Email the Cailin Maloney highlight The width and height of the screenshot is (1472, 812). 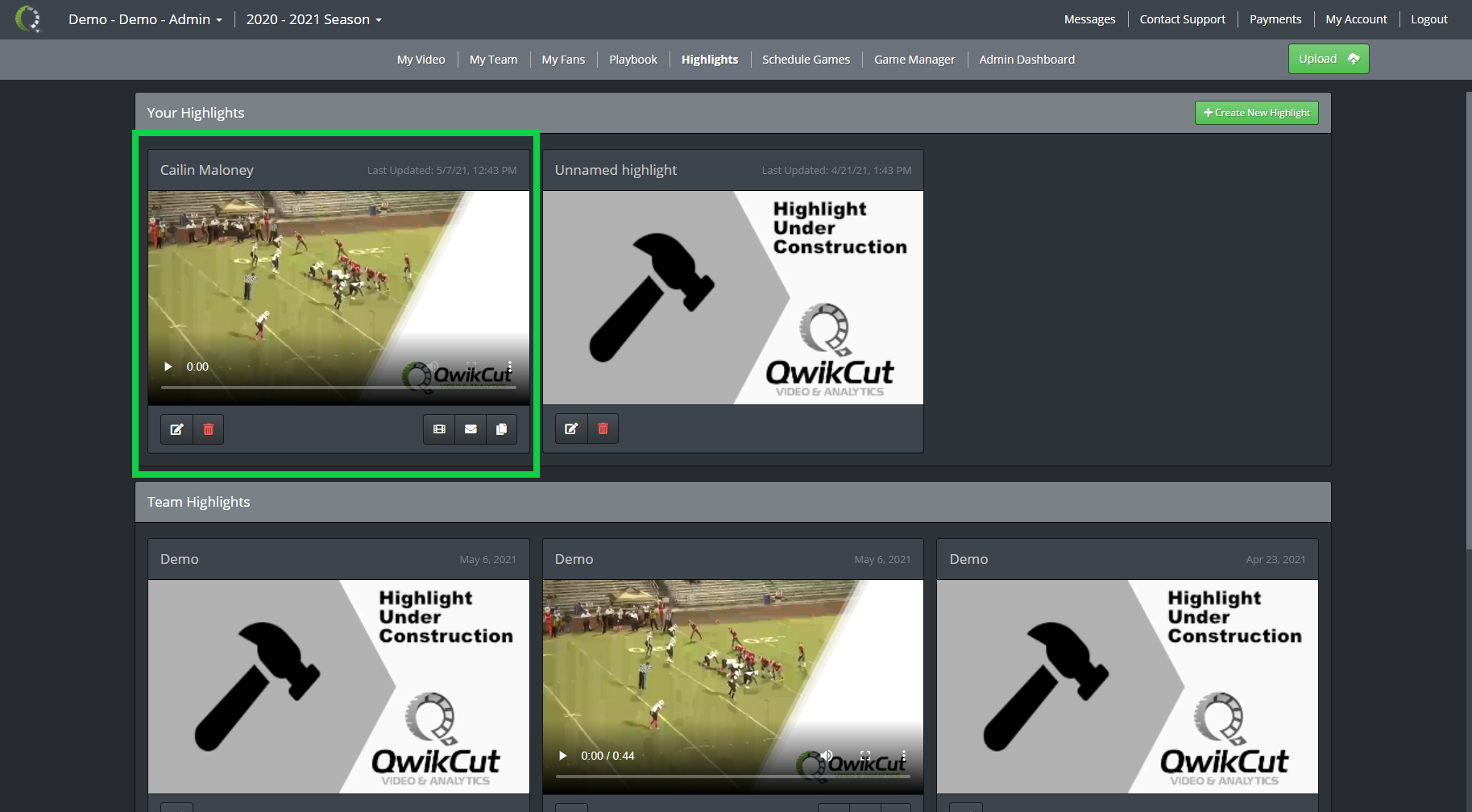coord(471,429)
